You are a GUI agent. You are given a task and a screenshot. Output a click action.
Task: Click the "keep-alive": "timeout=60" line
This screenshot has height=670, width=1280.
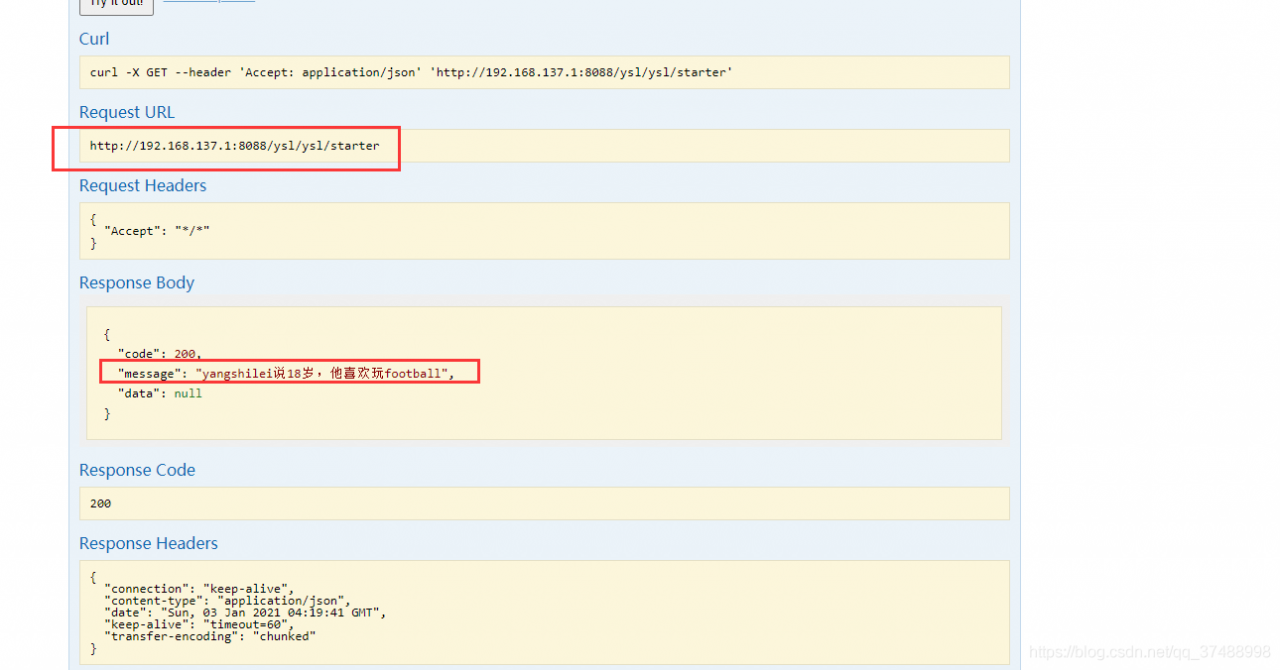200,625
